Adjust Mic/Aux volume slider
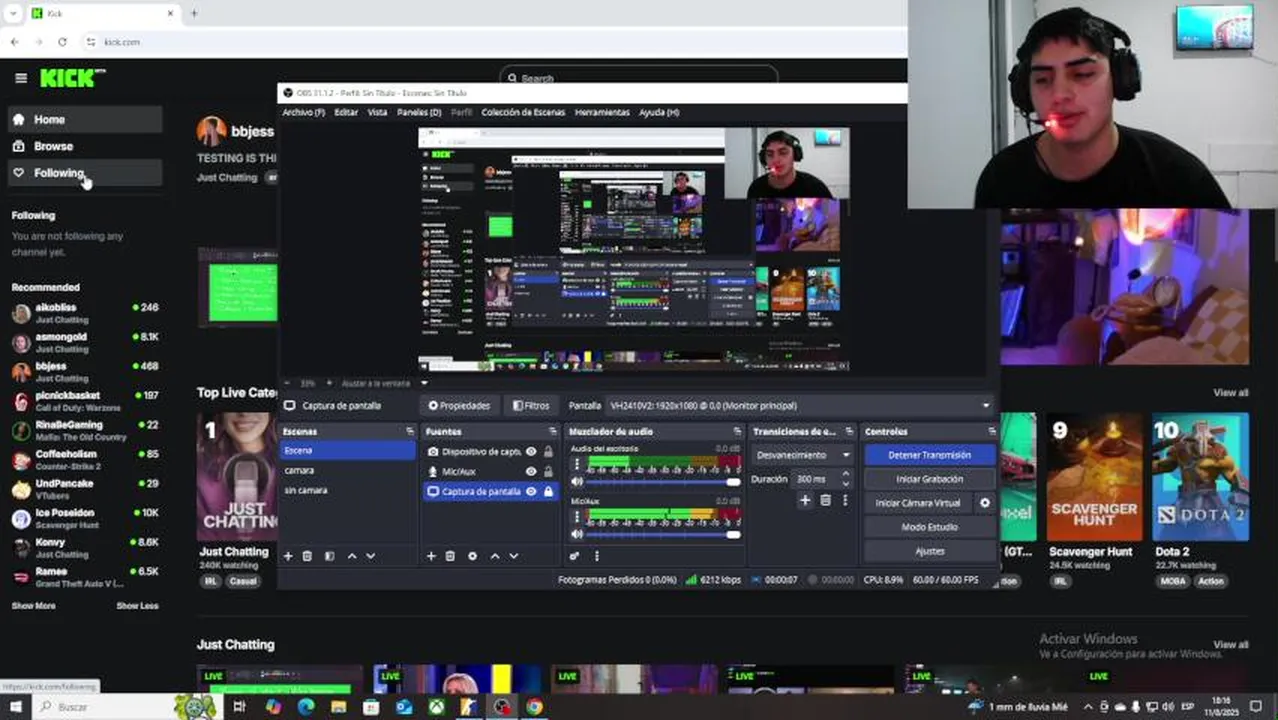1278x720 pixels. 664,534
